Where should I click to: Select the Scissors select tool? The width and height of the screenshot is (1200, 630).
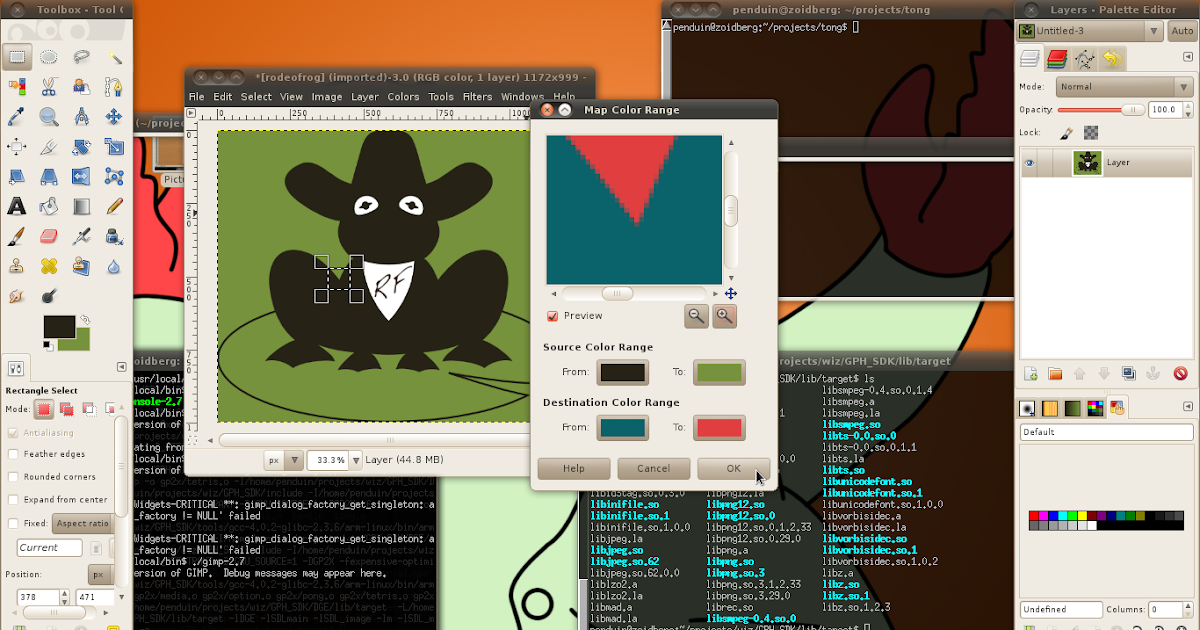pos(48,86)
